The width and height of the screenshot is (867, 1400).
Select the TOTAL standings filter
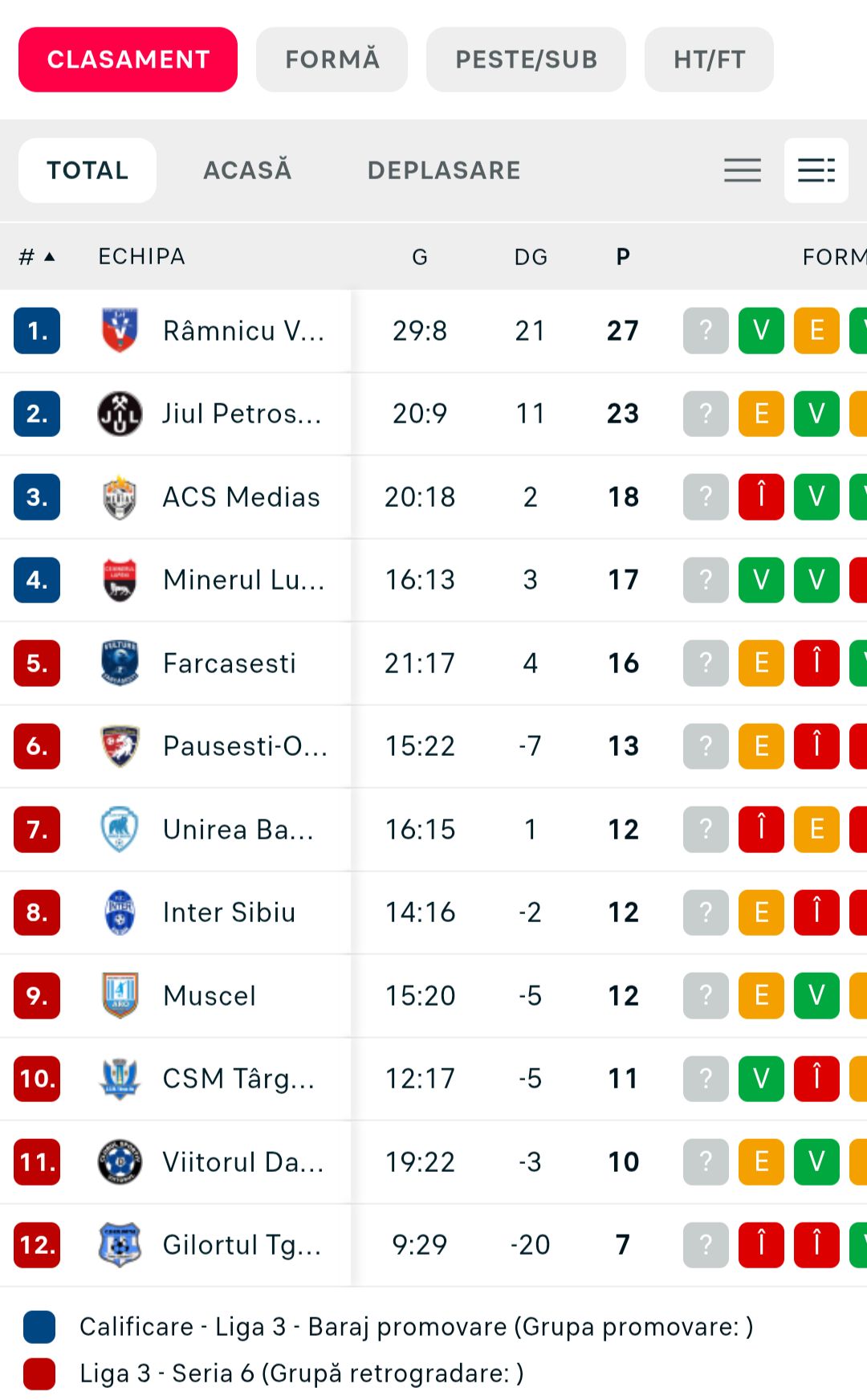coord(88,170)
